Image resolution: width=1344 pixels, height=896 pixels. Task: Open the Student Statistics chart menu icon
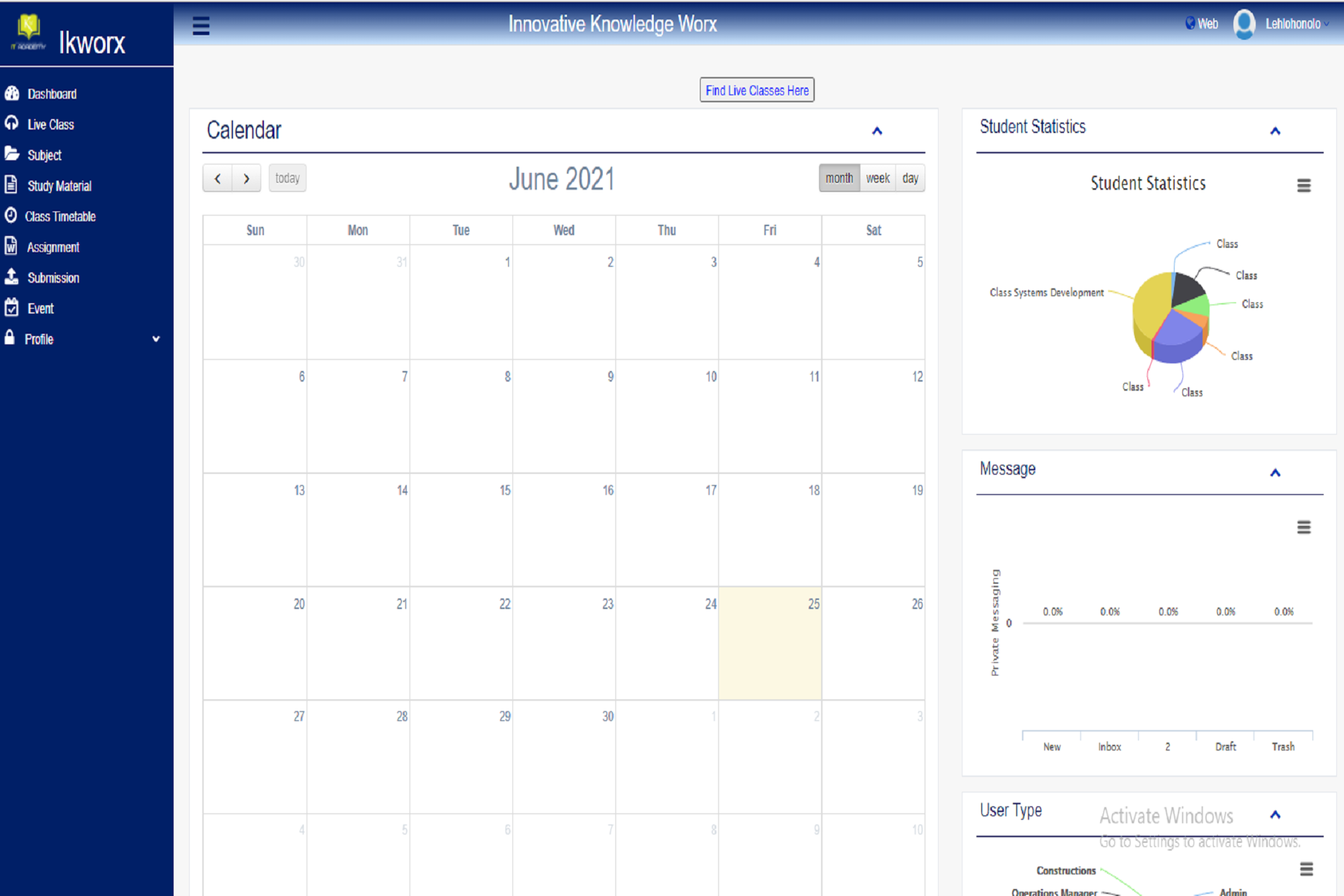pos(1303,185)
